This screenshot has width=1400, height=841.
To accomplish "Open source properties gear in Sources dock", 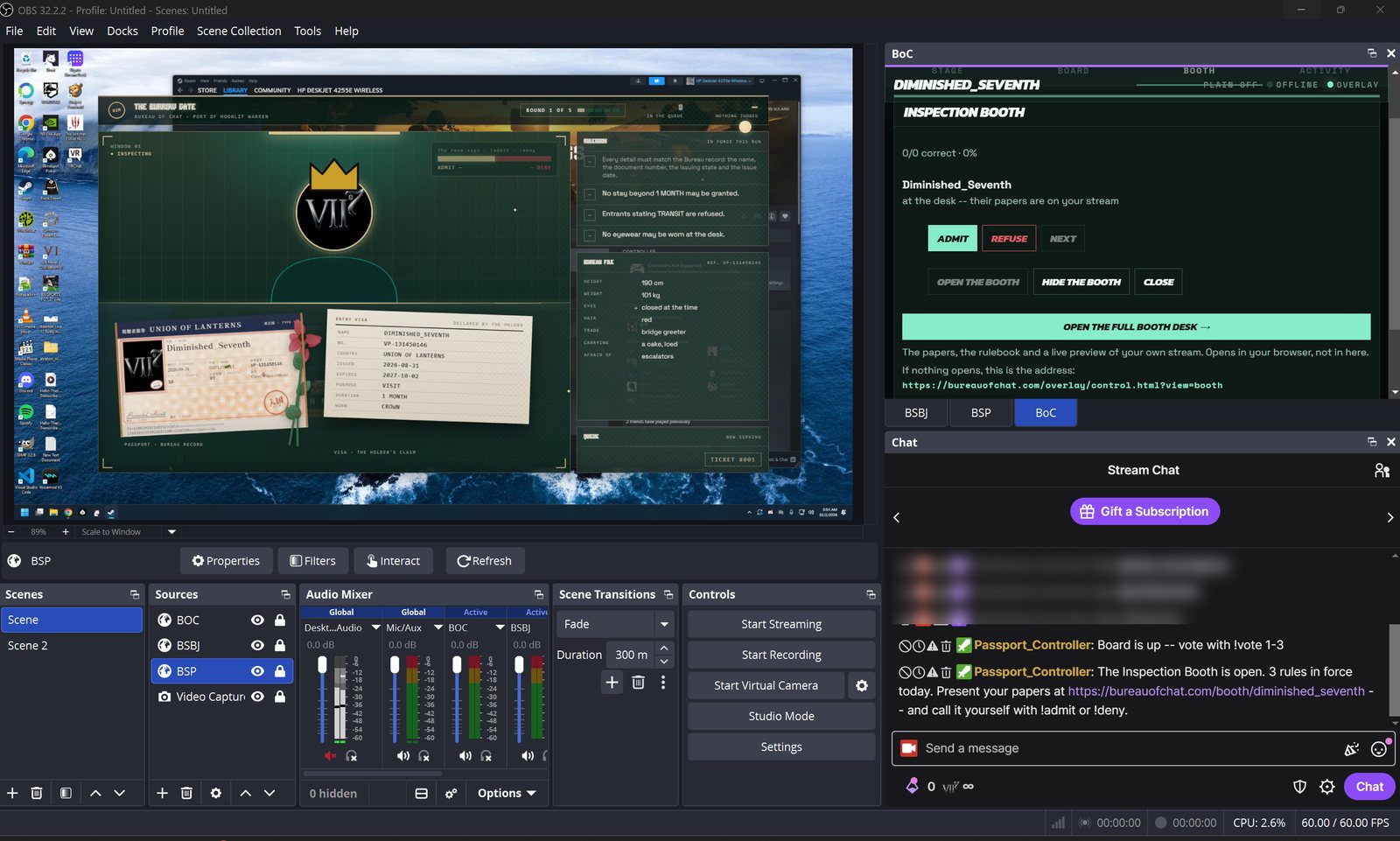I will (x=216, y=793).
